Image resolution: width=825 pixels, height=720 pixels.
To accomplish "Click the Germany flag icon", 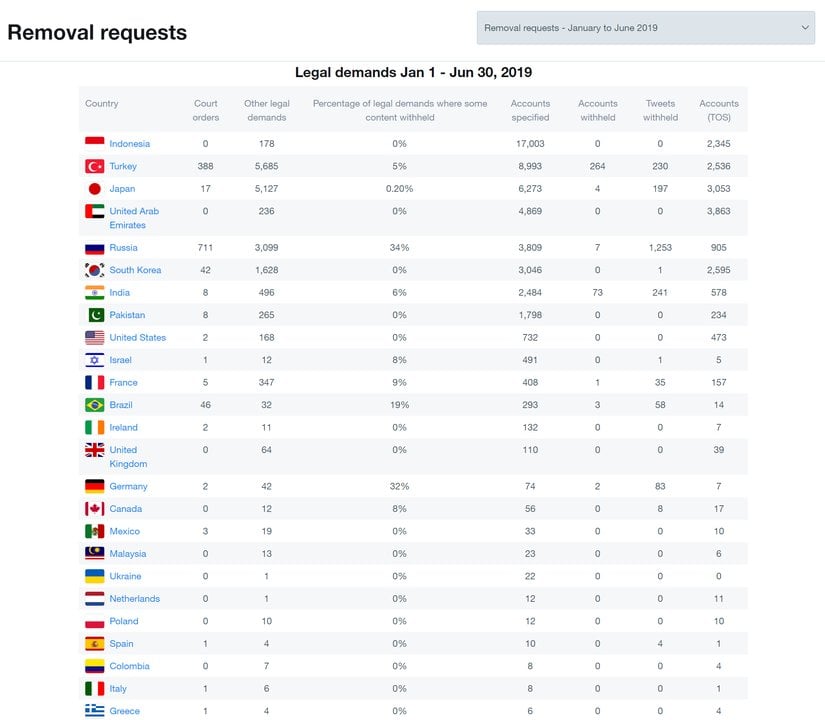I will tap(95, 486).
